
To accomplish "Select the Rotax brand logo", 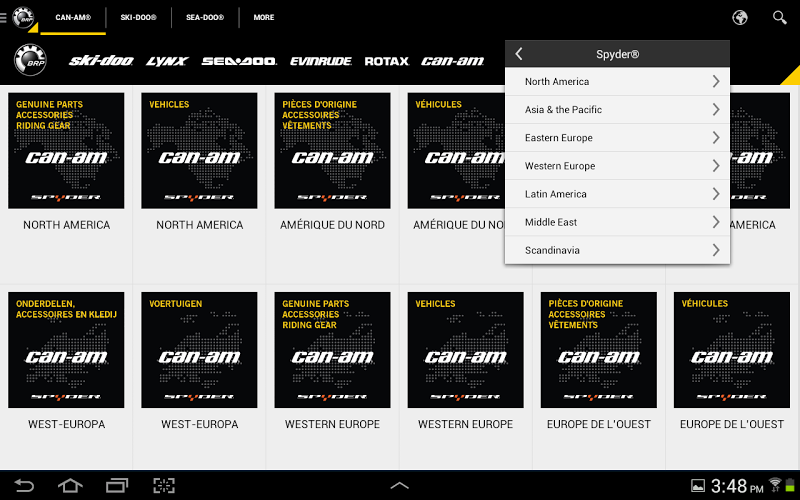I will tap(387, 61).
